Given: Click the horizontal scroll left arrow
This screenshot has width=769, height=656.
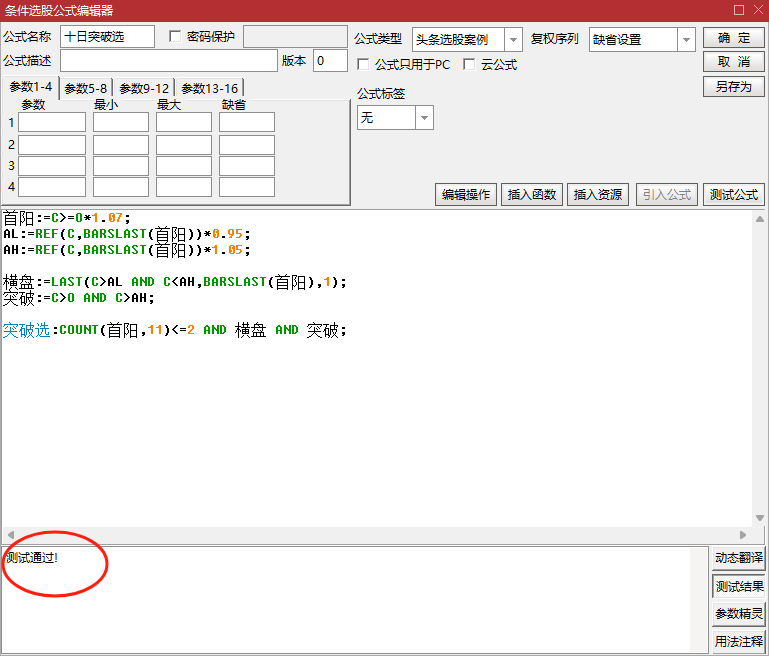Looking at the screenshot, I should (x=11, y=535).
